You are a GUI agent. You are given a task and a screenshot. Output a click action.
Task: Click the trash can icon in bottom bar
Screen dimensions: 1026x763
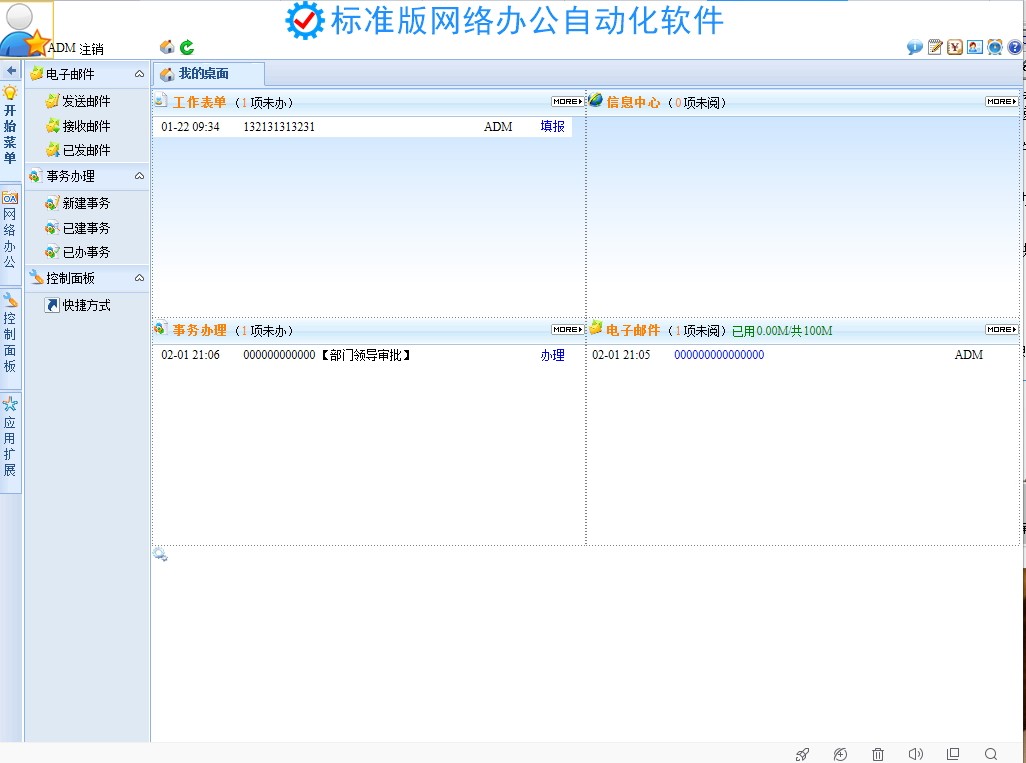[x=878, y=754]
